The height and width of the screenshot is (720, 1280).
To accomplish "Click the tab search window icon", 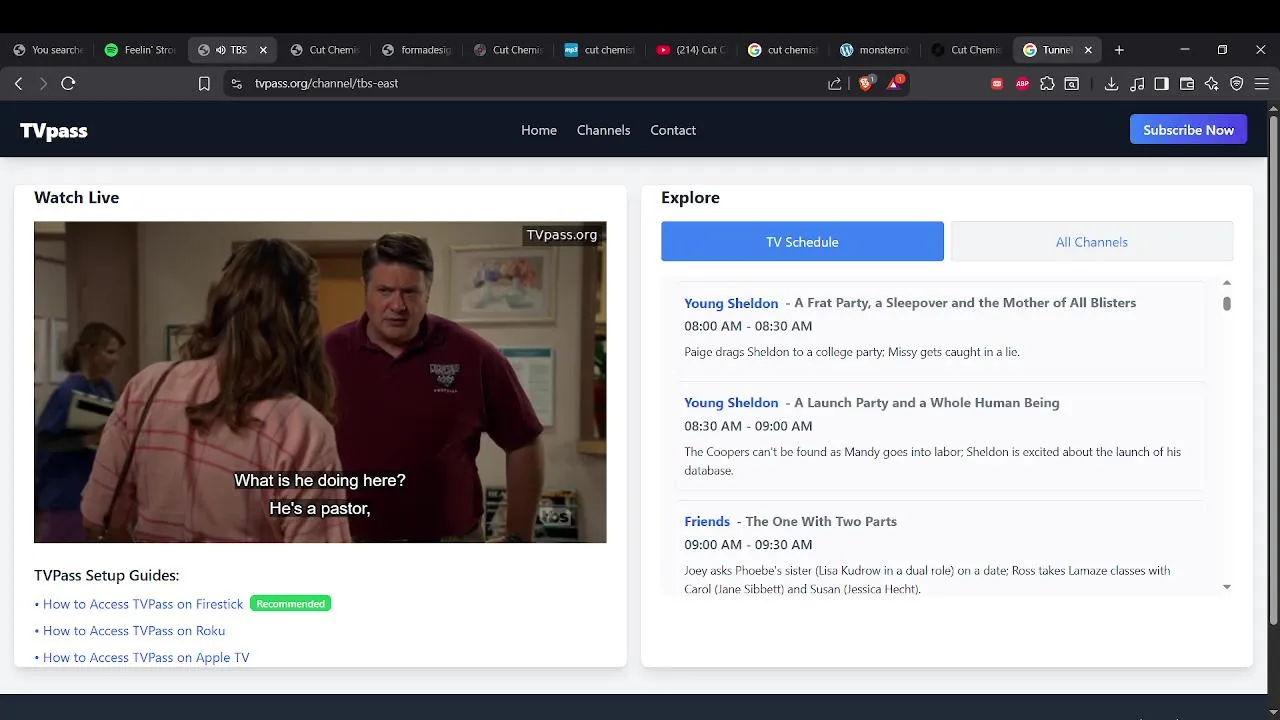I will 1072,84.
